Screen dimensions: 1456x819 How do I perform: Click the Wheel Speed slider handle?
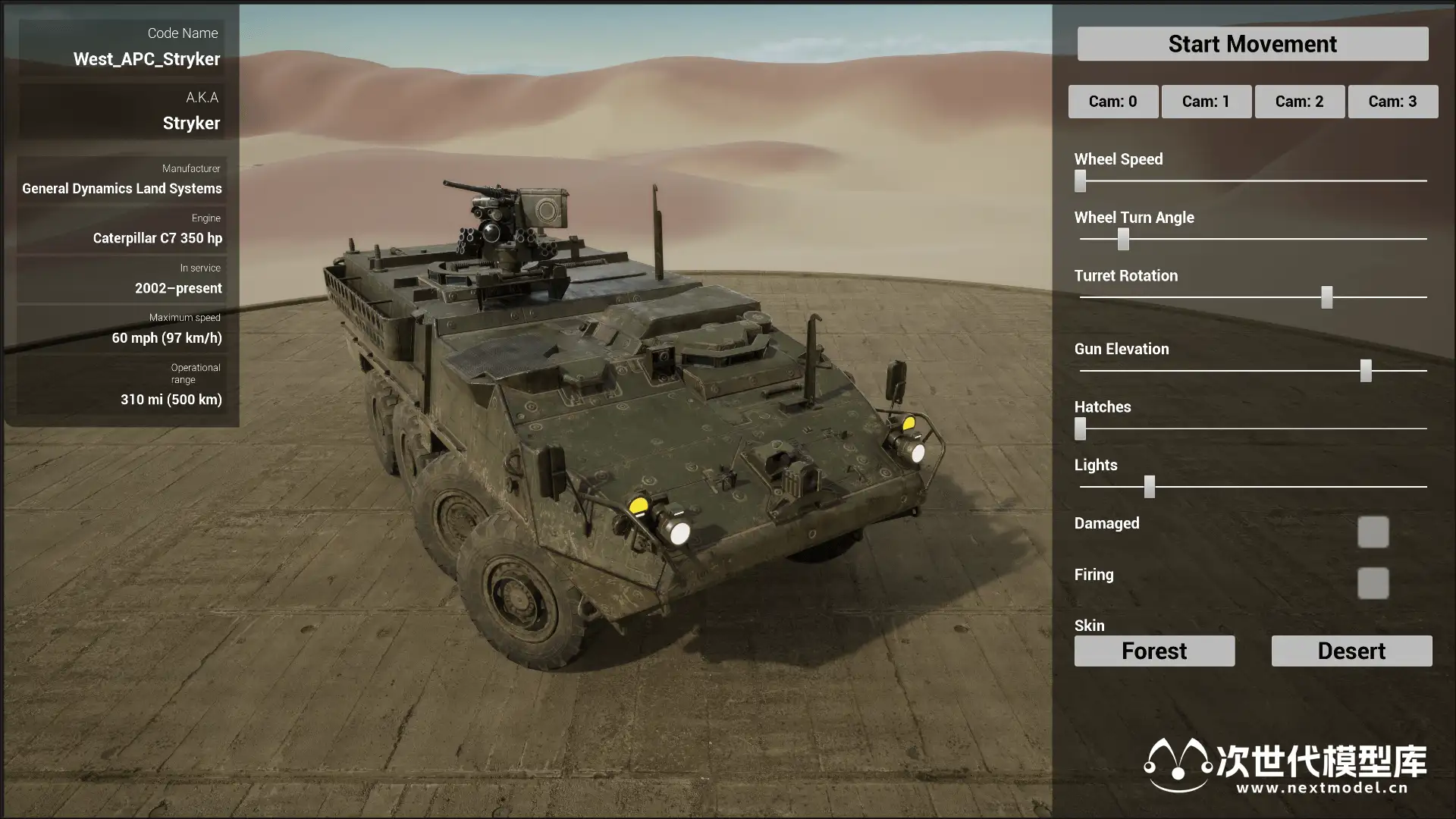tap(1080, 180)
